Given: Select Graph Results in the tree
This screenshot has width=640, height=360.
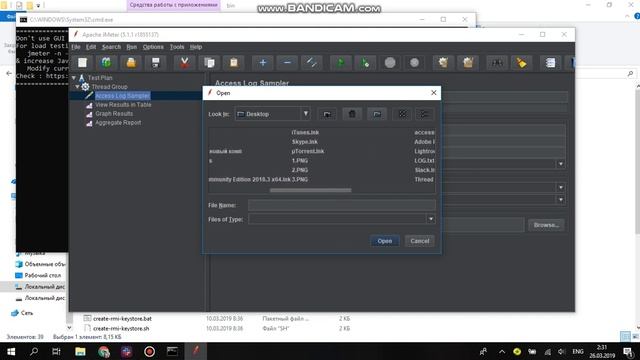Looking at the screenshot, I should click(x=114, y=113).
